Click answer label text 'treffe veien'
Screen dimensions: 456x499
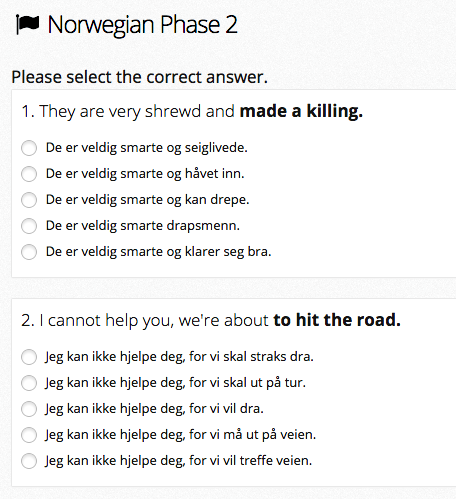click(x=274, y=461)
